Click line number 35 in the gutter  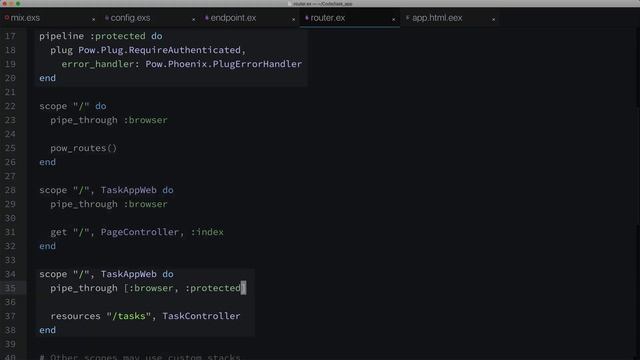pos(10,288)
